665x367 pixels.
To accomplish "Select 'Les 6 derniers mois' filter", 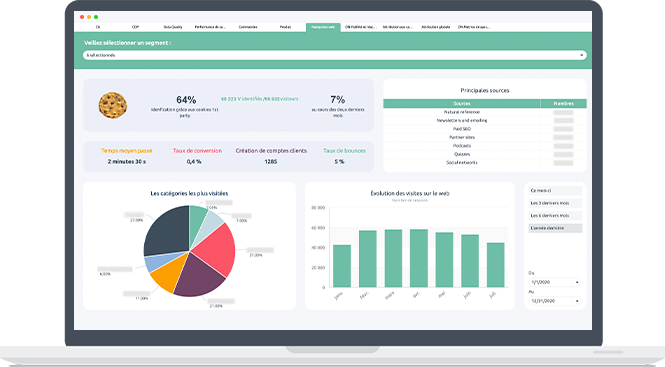I will tap(555, 216).
